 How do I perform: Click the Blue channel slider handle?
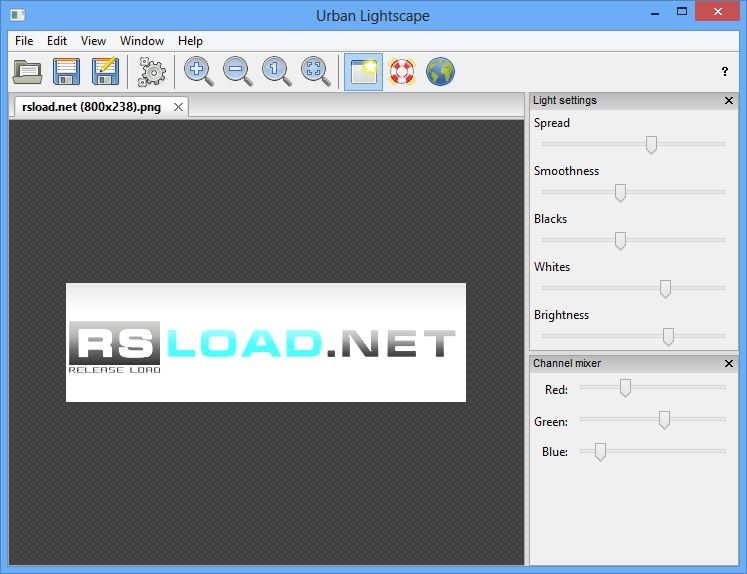point(600,452)
